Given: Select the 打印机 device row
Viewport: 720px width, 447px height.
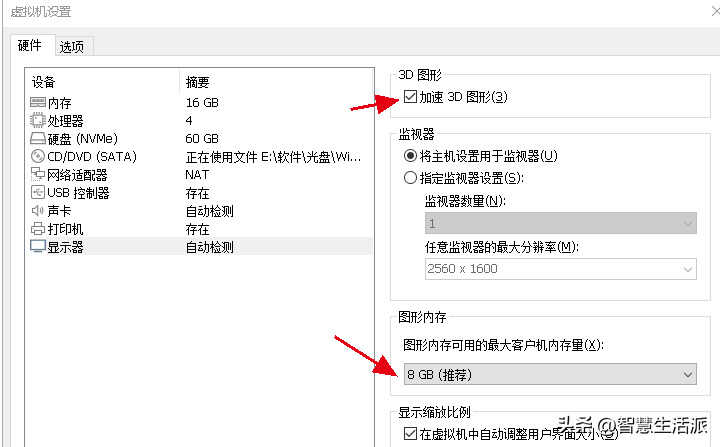Looking at the screenshot, I should coord(200,229).
